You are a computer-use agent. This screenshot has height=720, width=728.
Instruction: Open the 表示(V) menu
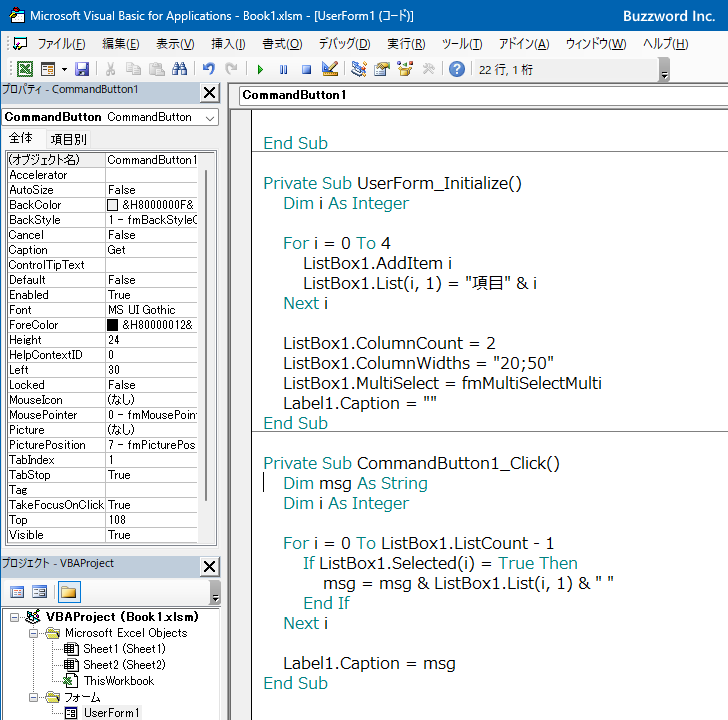tap(175, 44)
